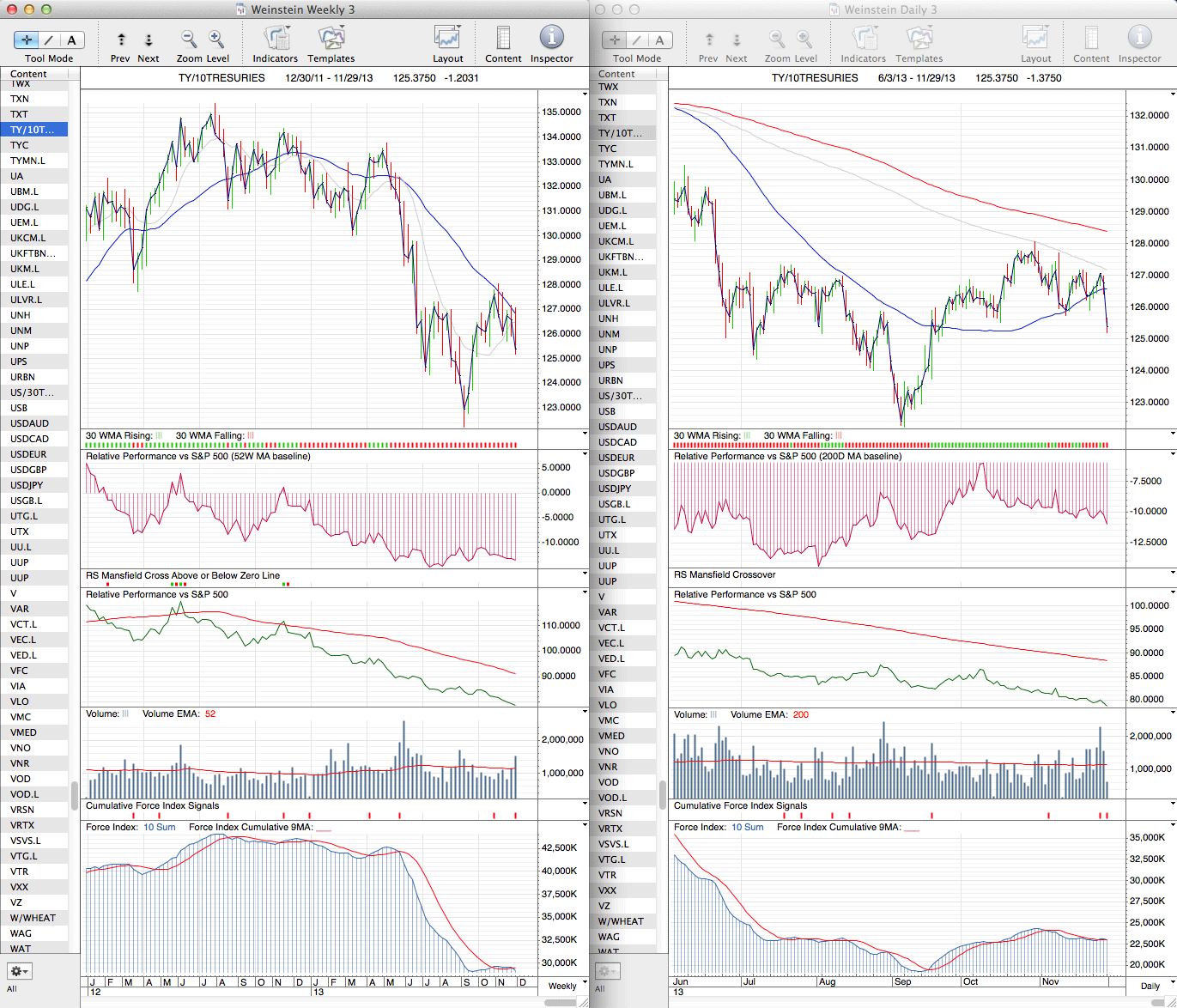This screenshot has width=1177, height=1008.
Task: Click Content column header in Weekly sidebar
Action: pyautogui.click(x=29, y=74)
